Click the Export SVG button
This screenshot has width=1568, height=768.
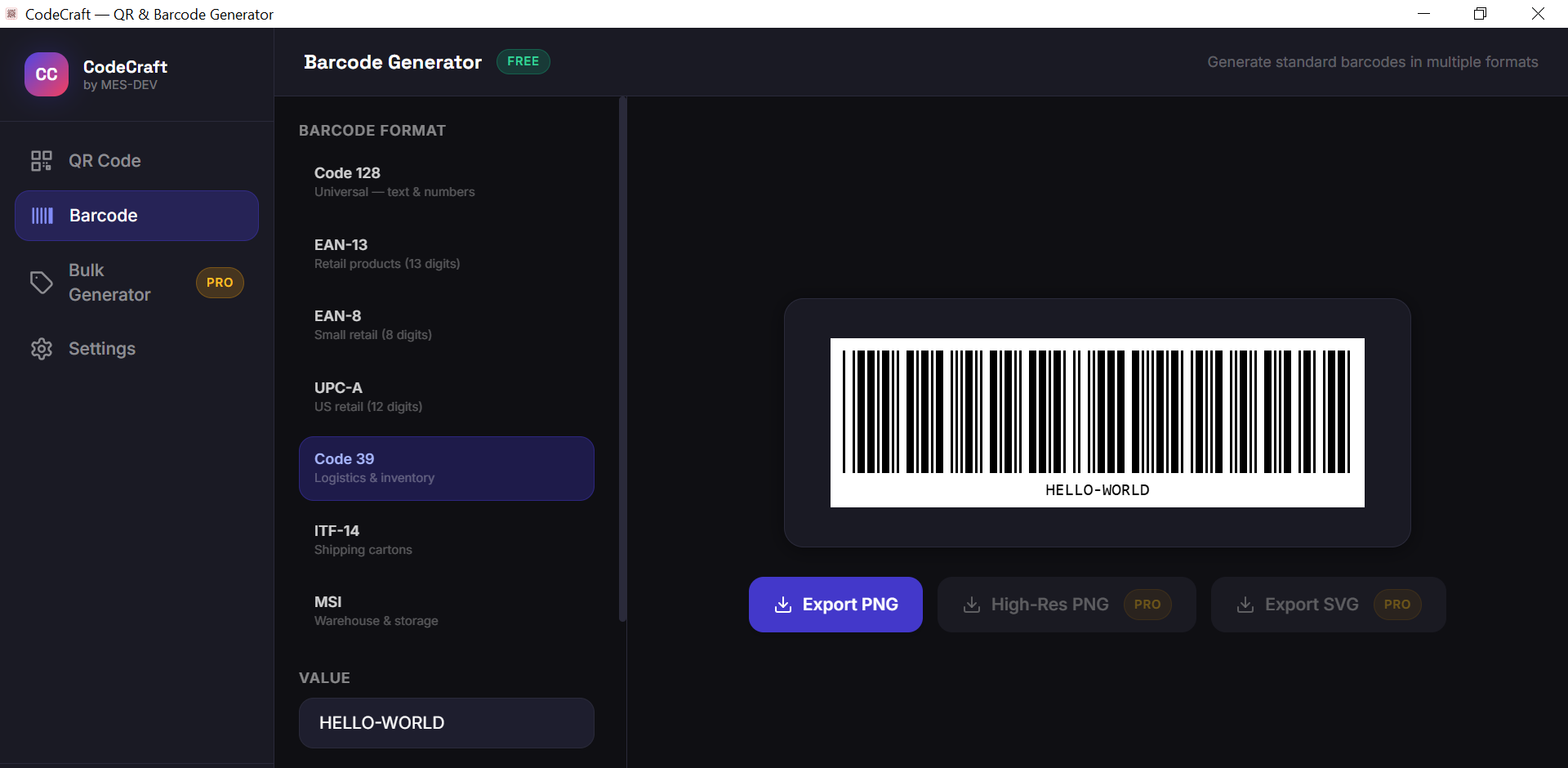1328,605
